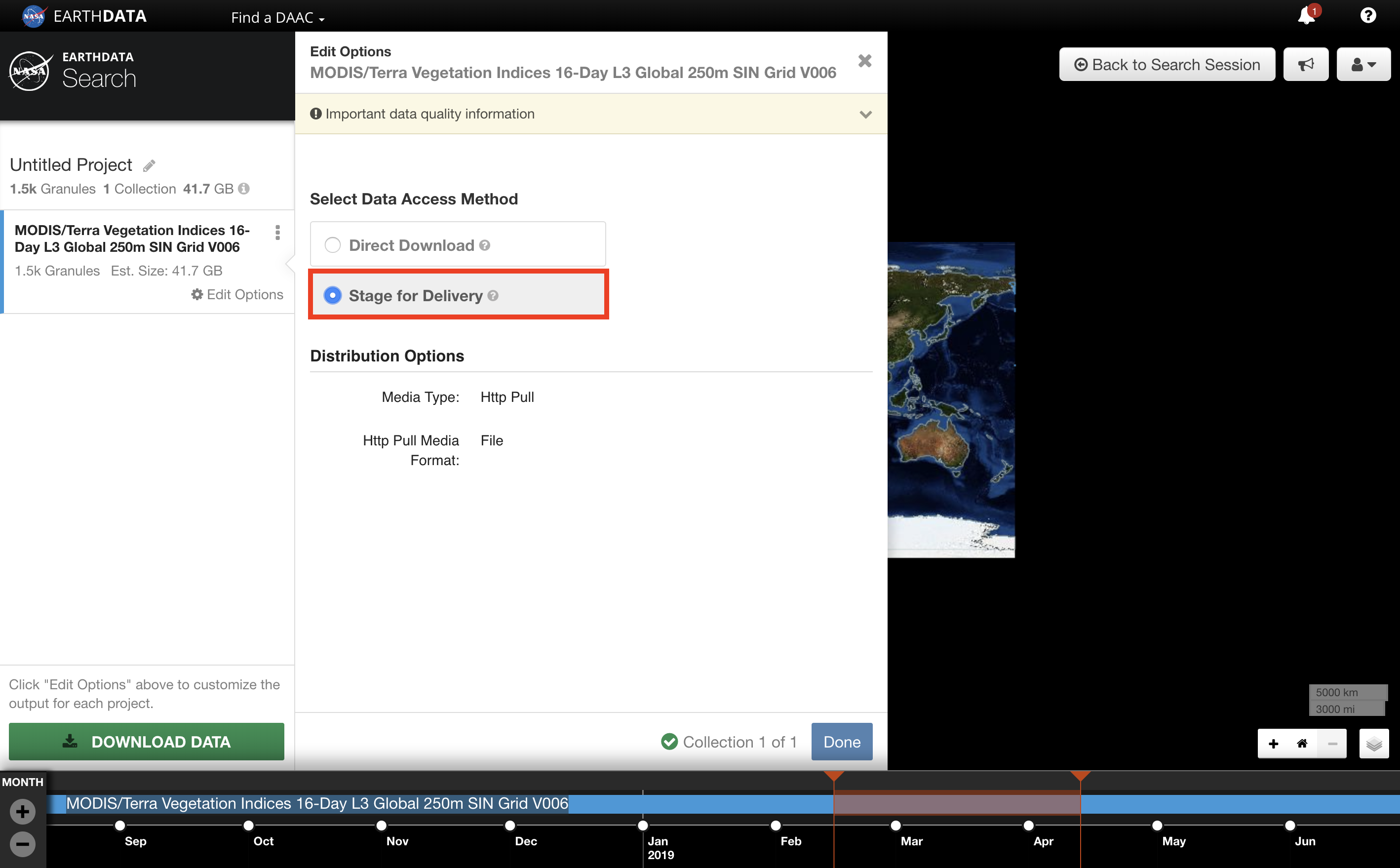This screenshot has width=1400, height=868.
Task: Click the map imagery tile
Action: pyautogui.click(x=951, y=399)
